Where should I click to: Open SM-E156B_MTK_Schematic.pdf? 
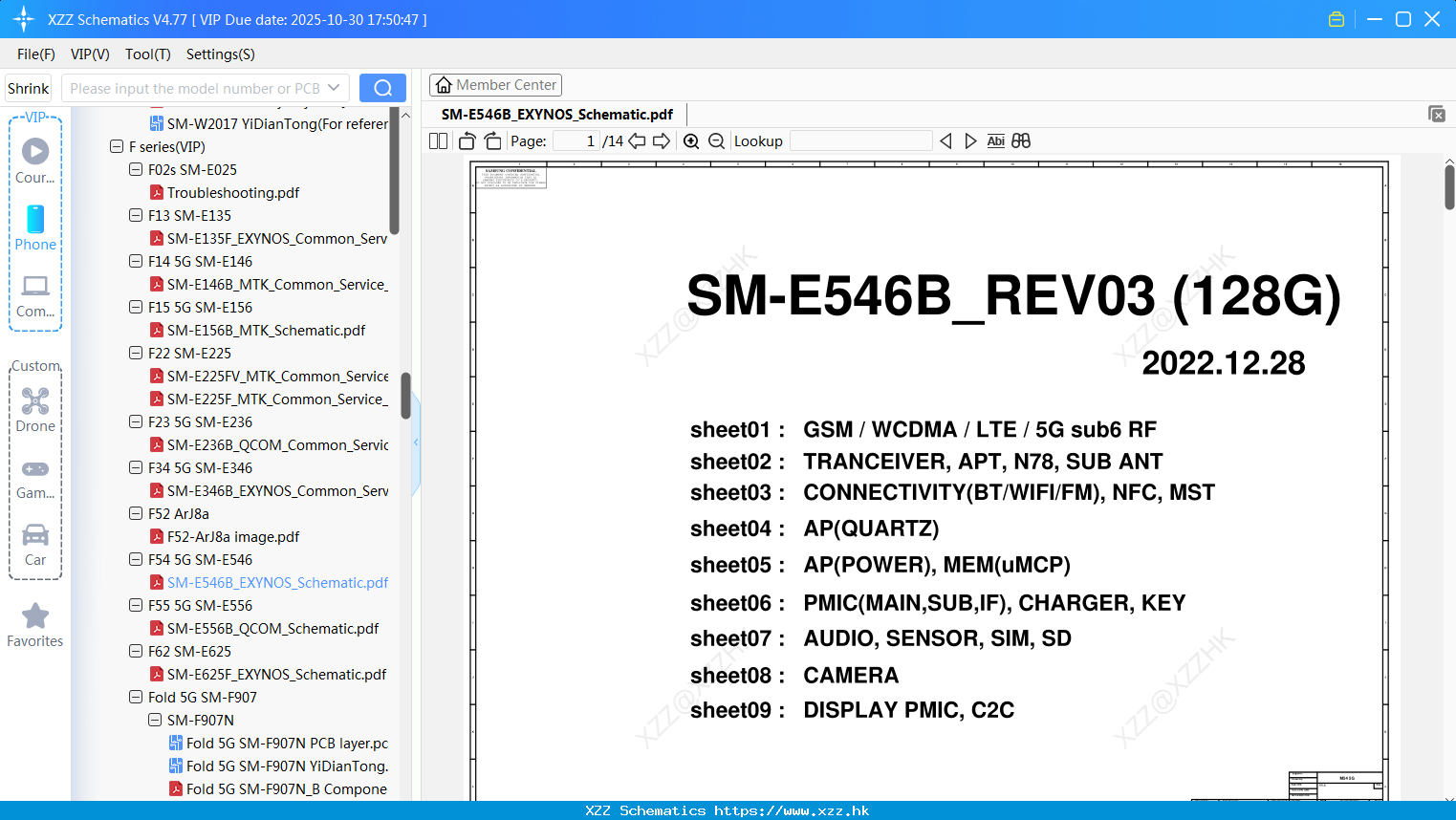266,330
